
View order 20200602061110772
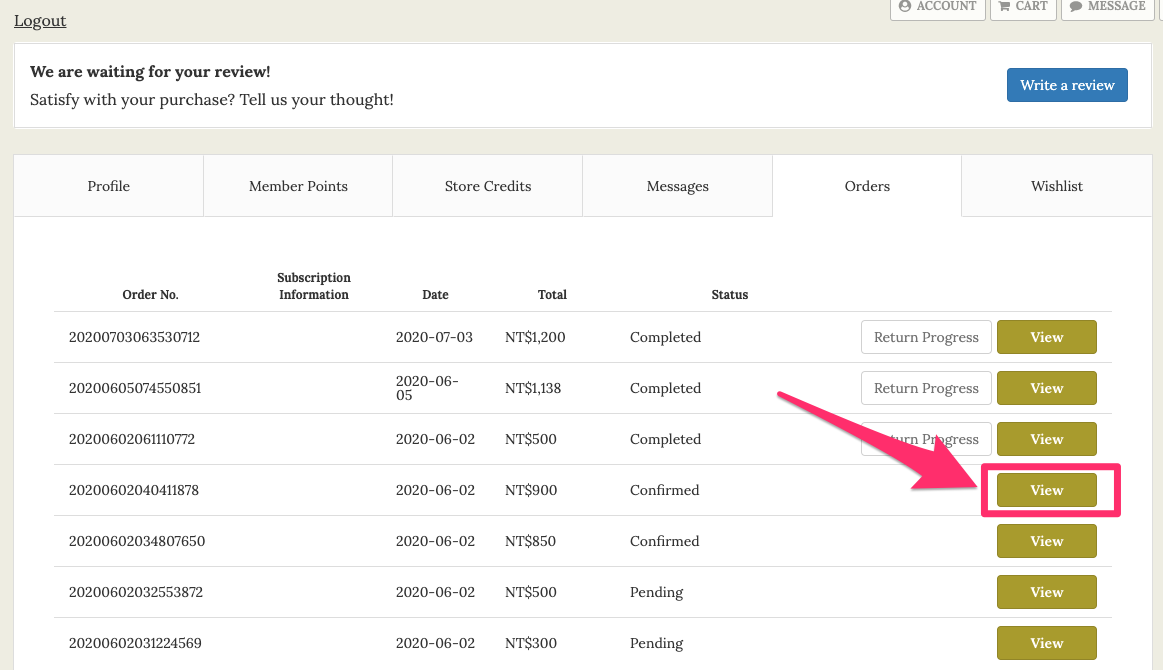point(1047,439)
